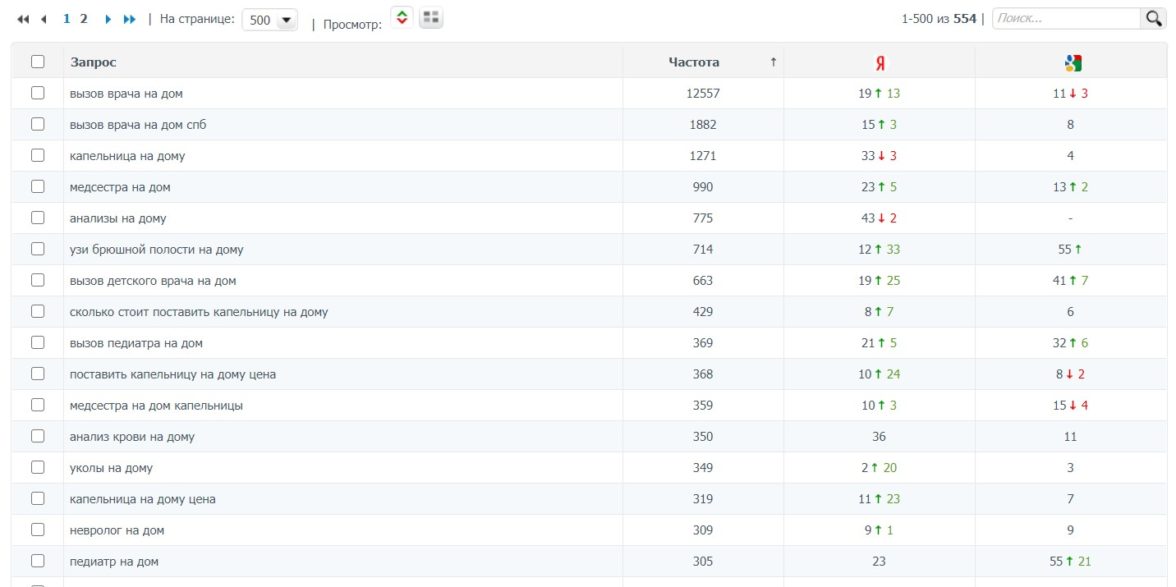Go to first page of results
This screenshot has height=587, width=1176.
coord(22,19)
